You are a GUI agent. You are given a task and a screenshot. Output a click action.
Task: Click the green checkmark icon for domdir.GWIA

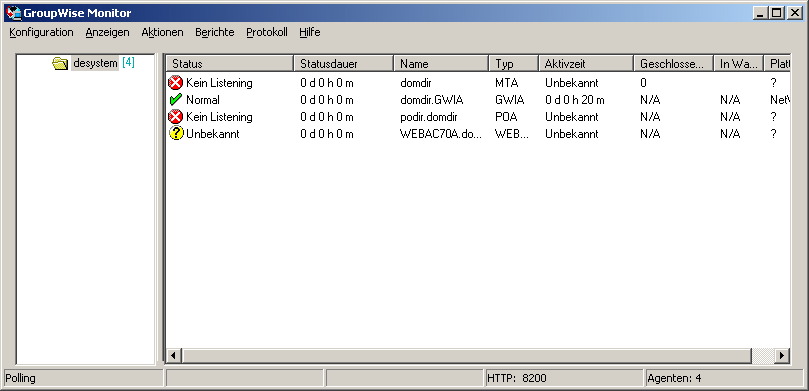[x=176, y=100]
